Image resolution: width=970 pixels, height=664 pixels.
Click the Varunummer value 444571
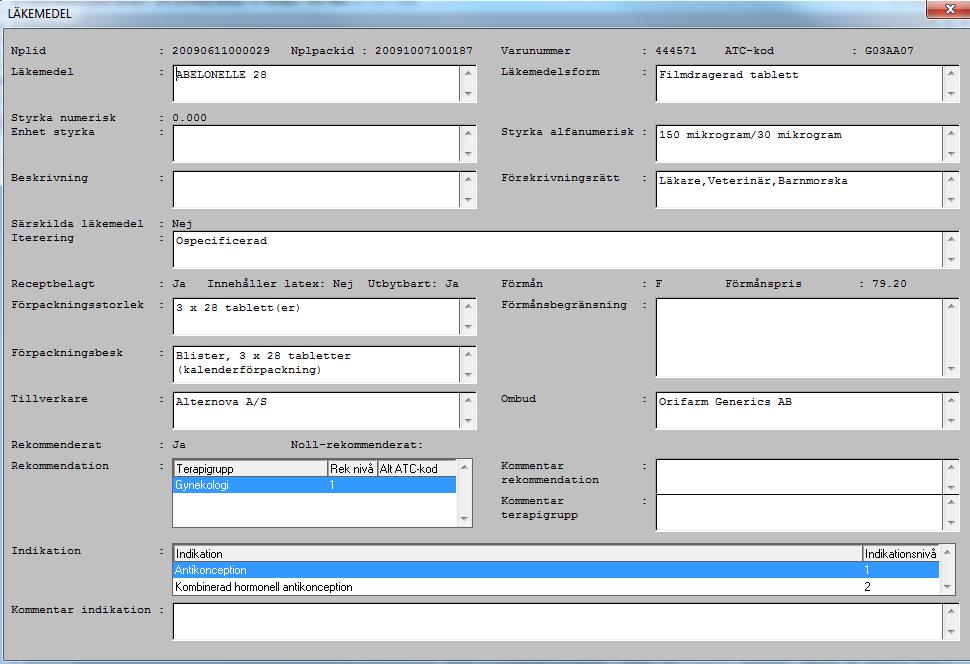(x=676, y=51)
